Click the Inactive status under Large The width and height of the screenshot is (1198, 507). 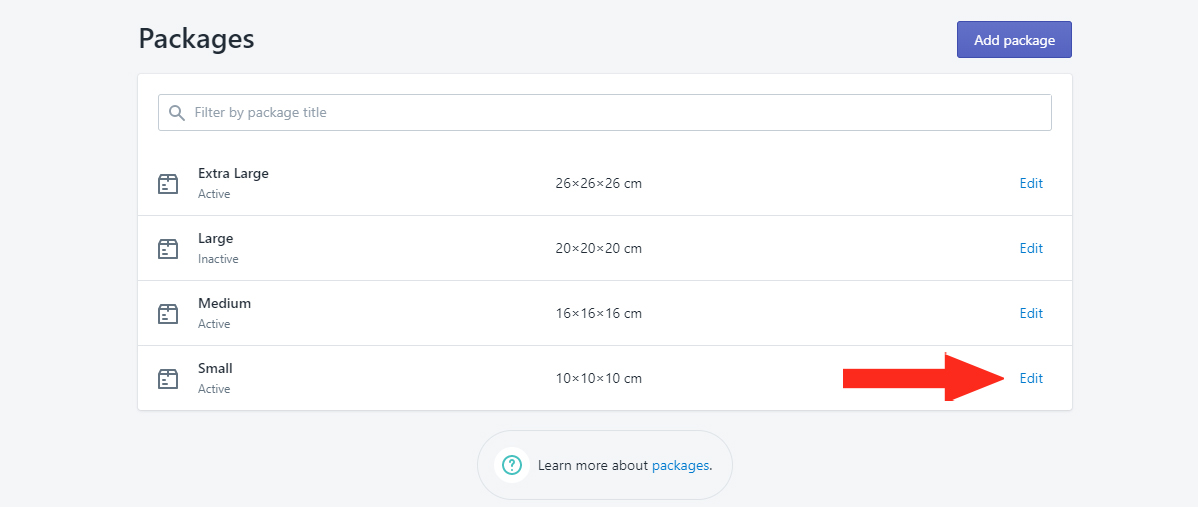pyautogui.click(x=218, y=259)
